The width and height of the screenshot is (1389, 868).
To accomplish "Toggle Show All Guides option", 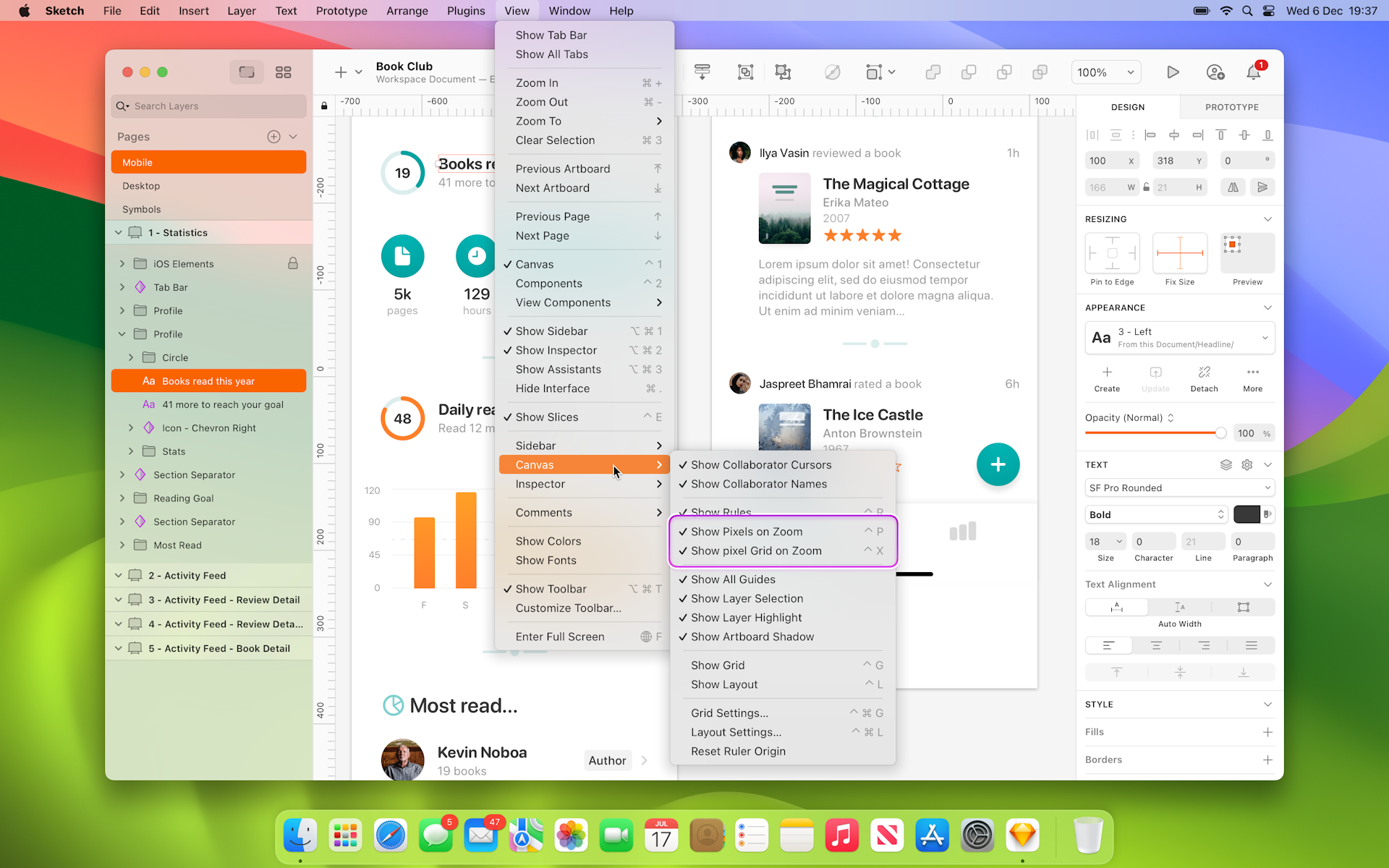I will [x=783, y=579].
